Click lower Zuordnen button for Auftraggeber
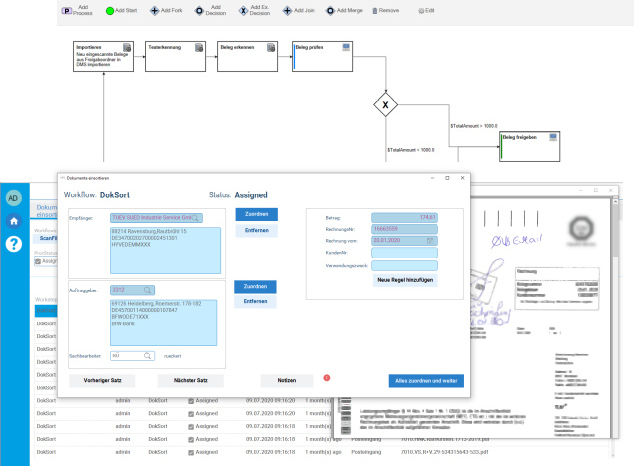This screenshot has height=466, width=634. point(255,287)
